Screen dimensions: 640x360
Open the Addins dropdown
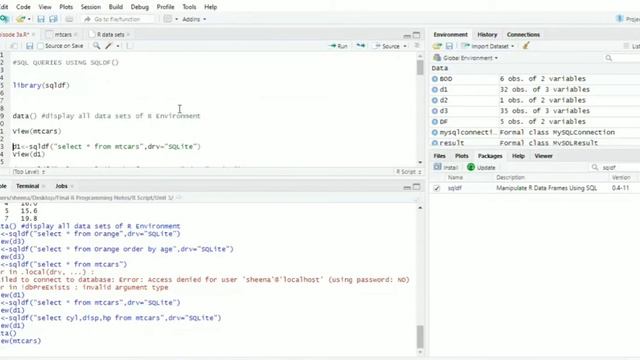[194, 19]
